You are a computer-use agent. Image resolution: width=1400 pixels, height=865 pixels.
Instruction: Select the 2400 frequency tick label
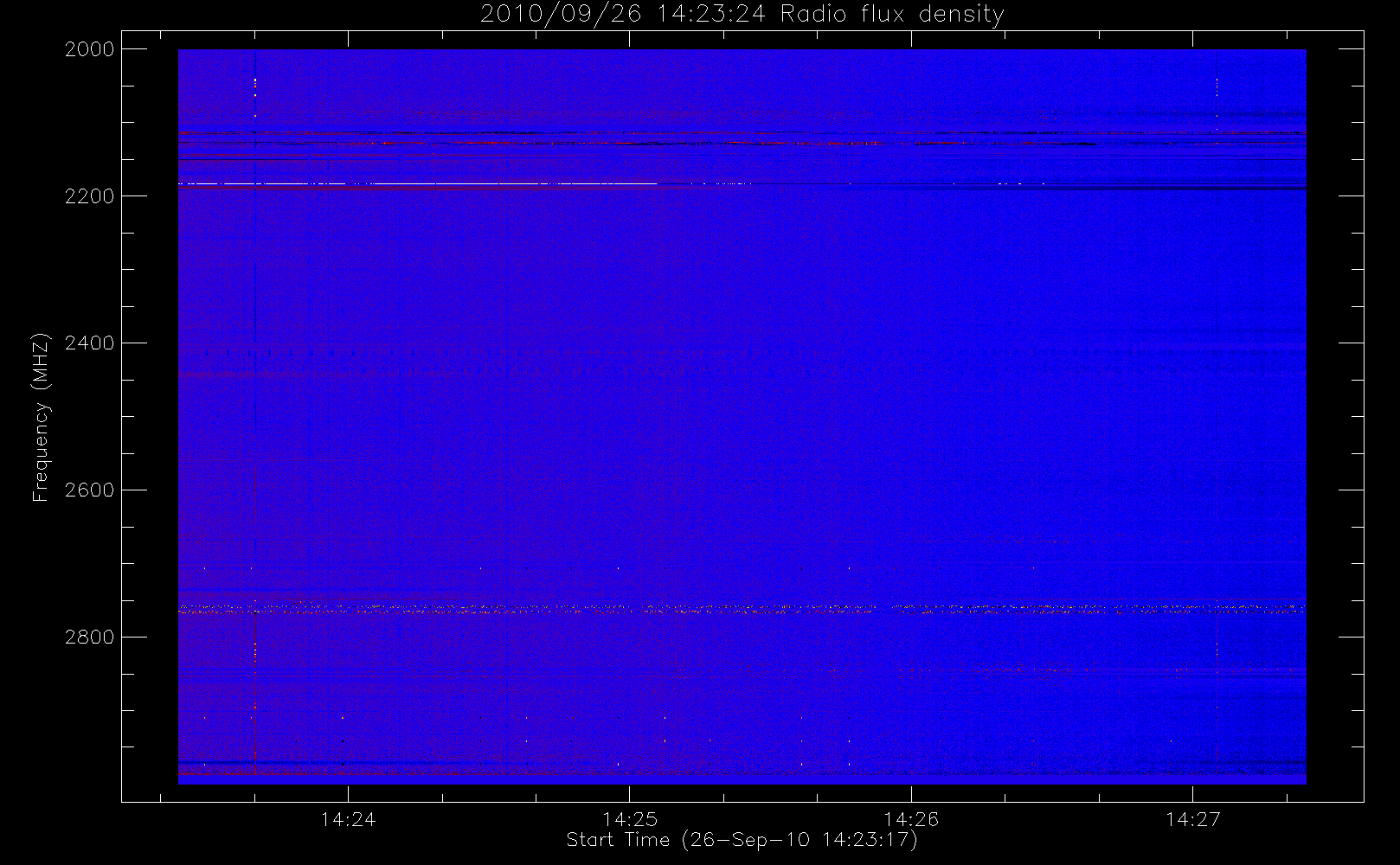tap(90, 343)
